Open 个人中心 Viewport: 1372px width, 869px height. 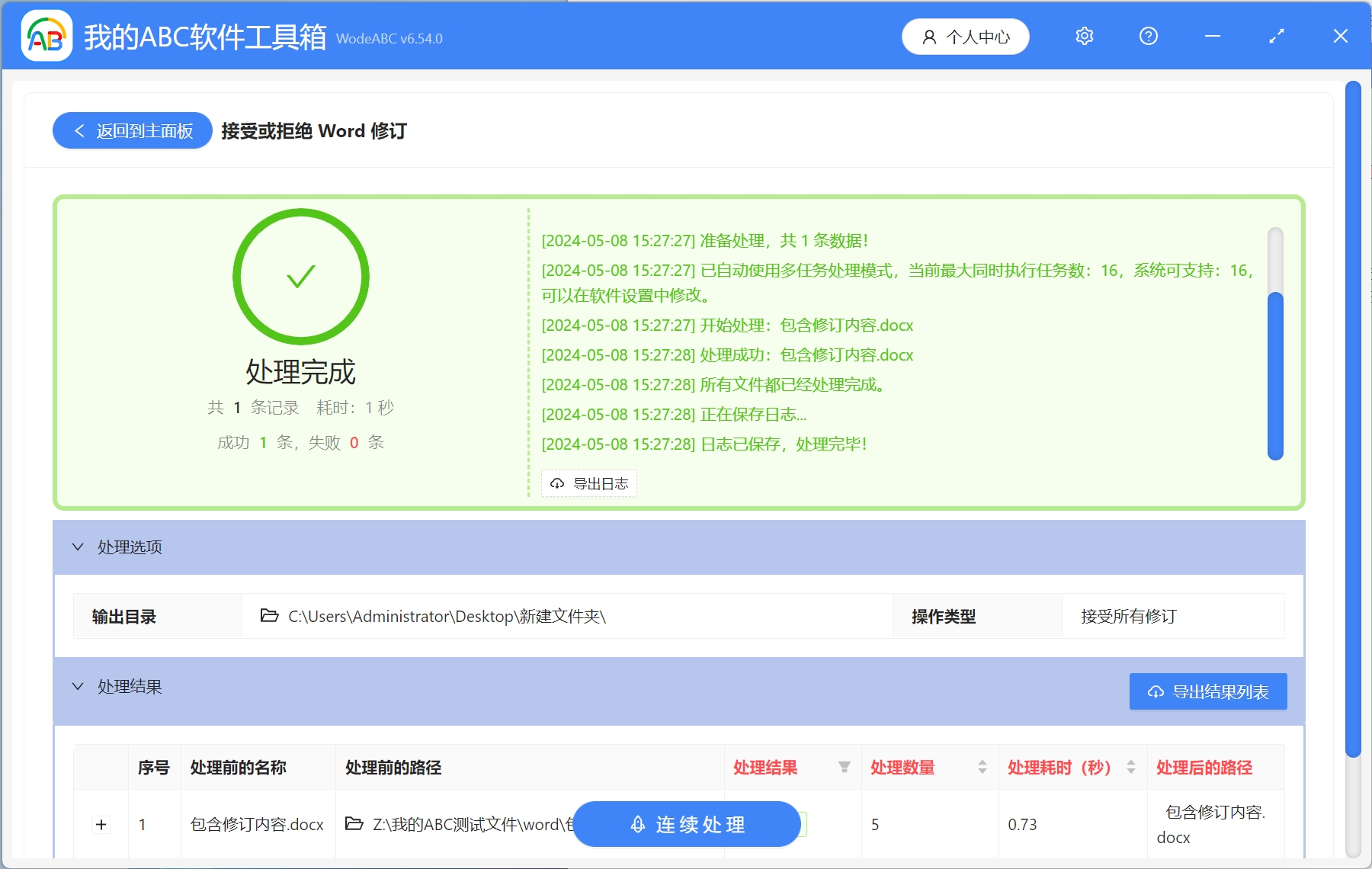pyautogui.click(x=966, y=36)
